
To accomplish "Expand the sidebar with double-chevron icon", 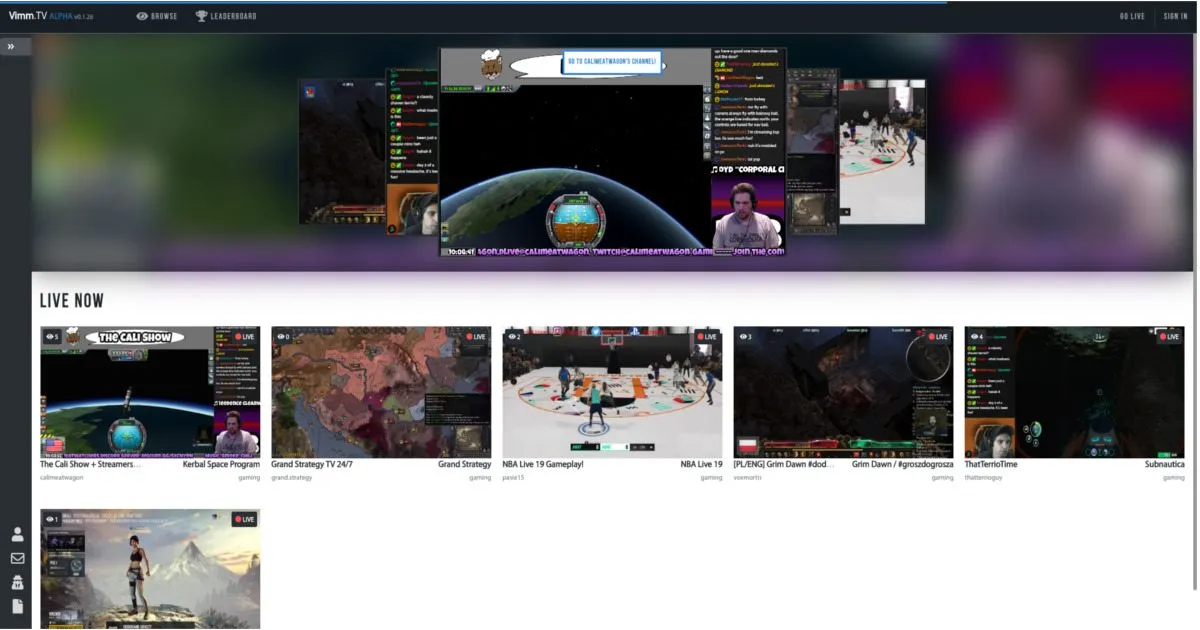I will pos(11,46).
